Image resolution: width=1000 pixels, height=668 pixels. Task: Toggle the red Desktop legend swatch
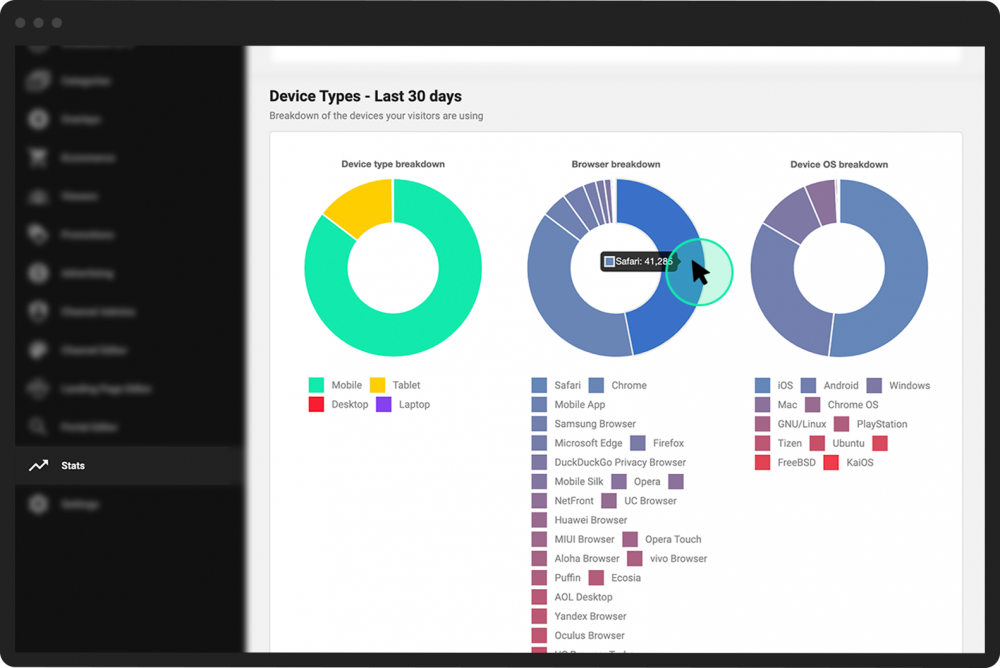[316, 404]
